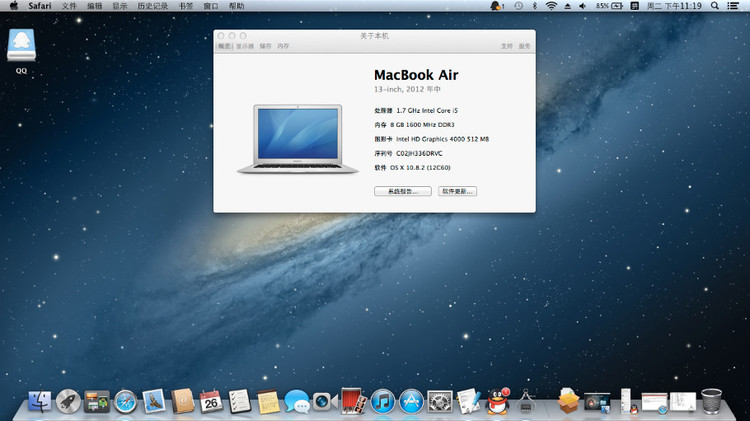Open App Store from the Dock
The height and width of the screenshot is (421, 750).
pos(411,401)
